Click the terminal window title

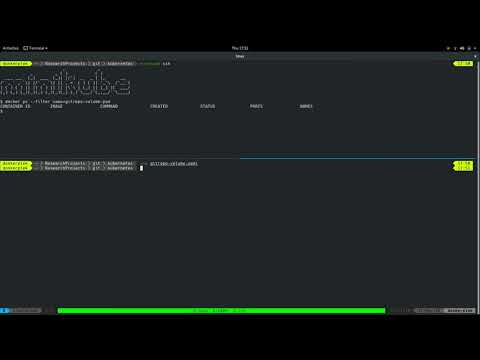240,56
